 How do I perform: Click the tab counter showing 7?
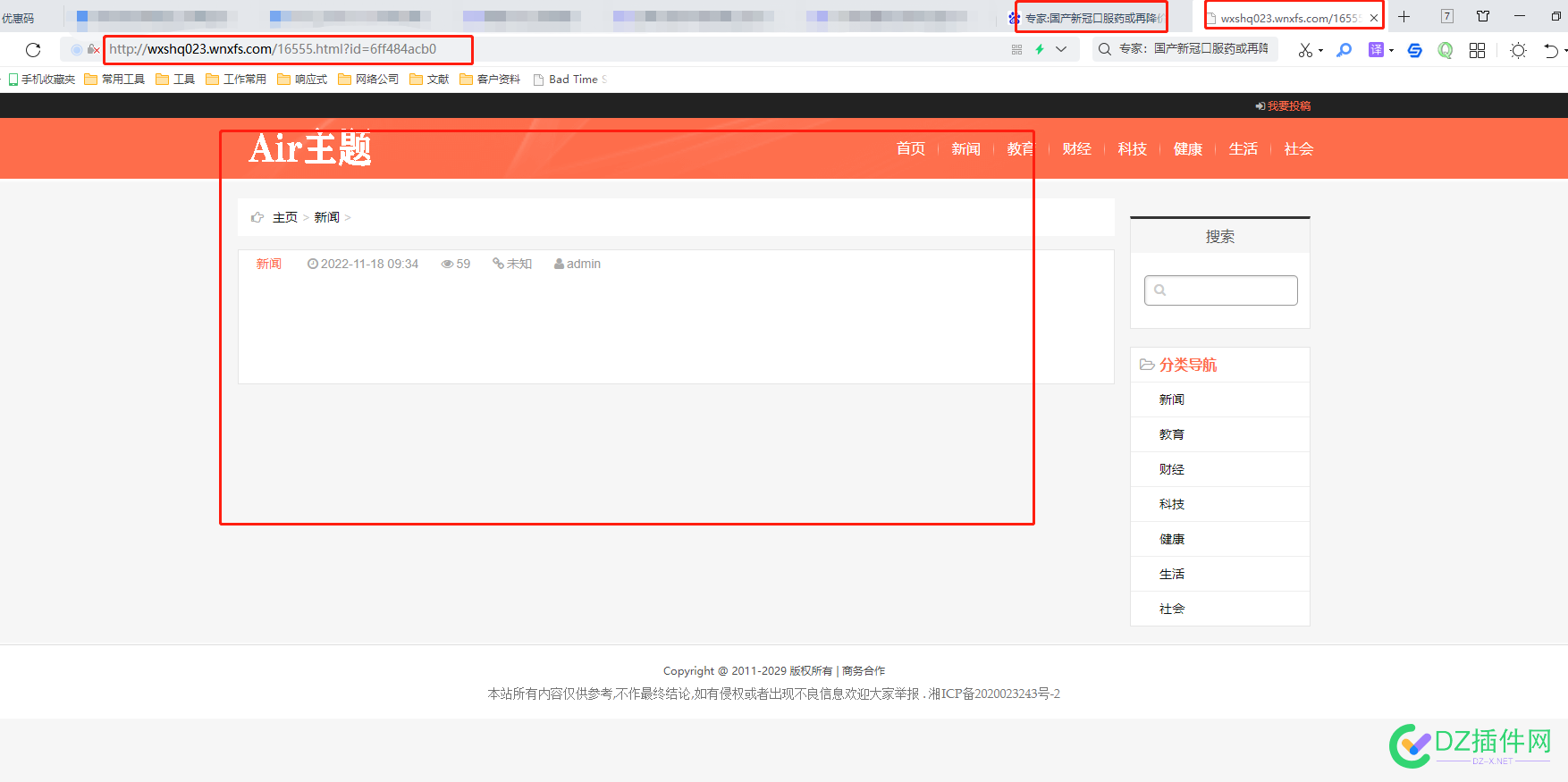(1447, 16)
